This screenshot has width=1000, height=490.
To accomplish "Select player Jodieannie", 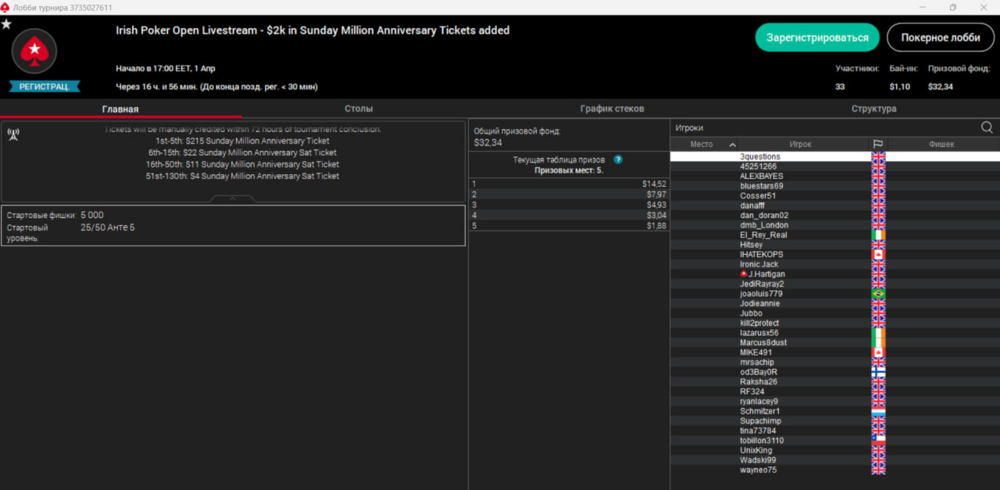I will pyautogui.click(x=760, y=304).
